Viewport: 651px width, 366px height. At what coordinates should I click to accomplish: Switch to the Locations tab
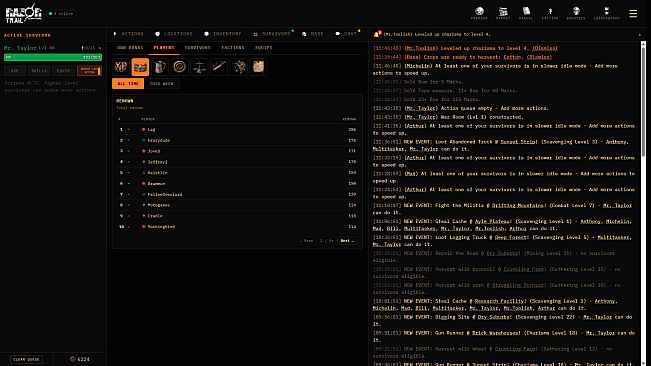(x=174, y=34)
